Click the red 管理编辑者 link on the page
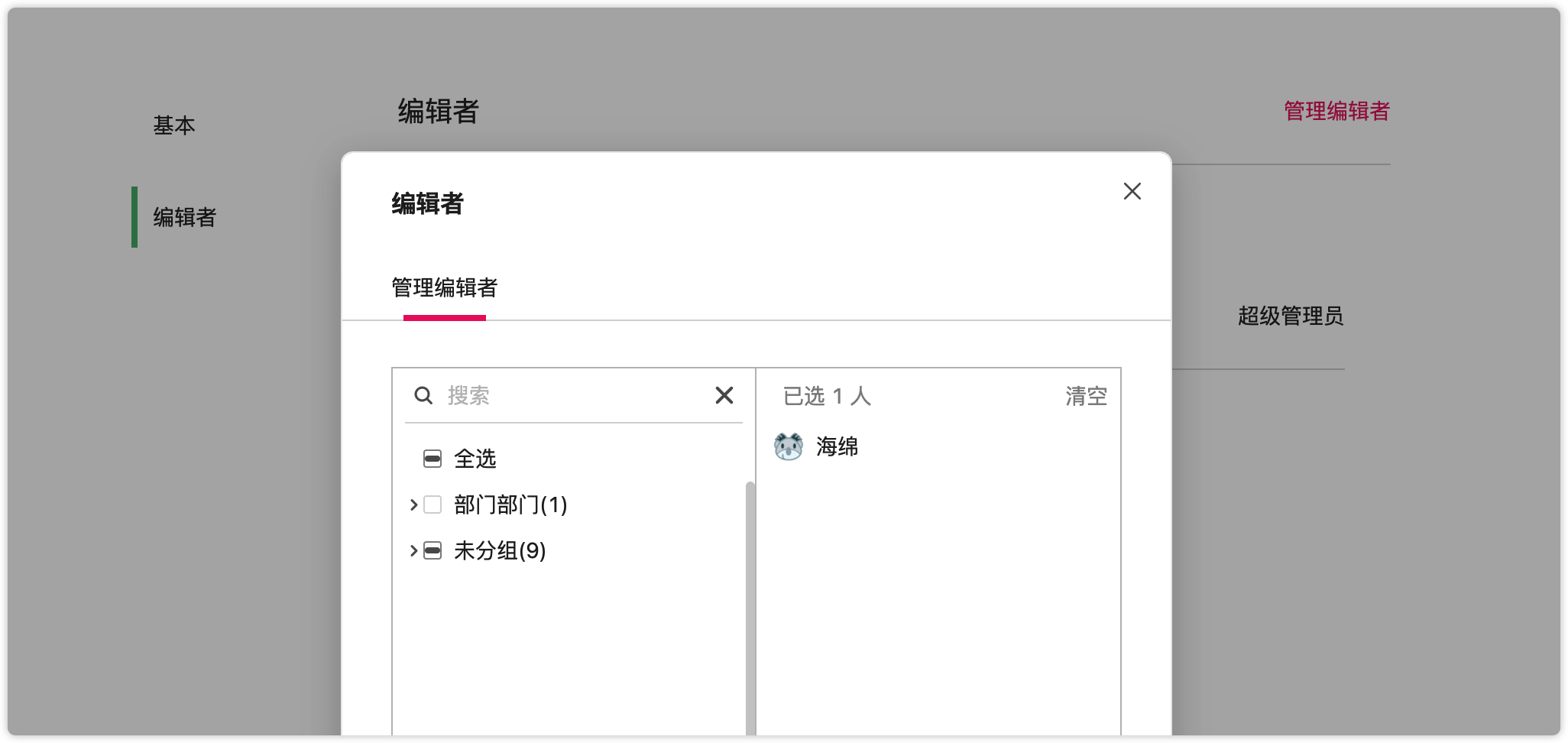The width and height of the screenshot is (1568, 743). pyautogui.click(x=1336, y=112)
